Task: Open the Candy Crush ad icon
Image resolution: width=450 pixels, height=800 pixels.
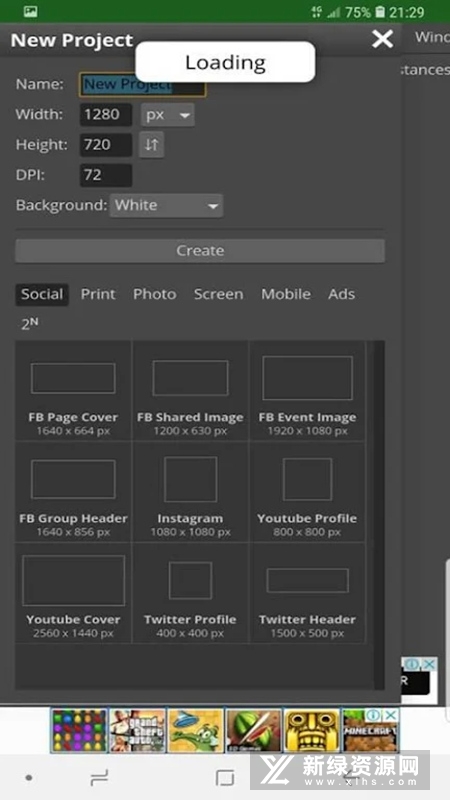Action: pyautogui.click(x=79, y=731)
